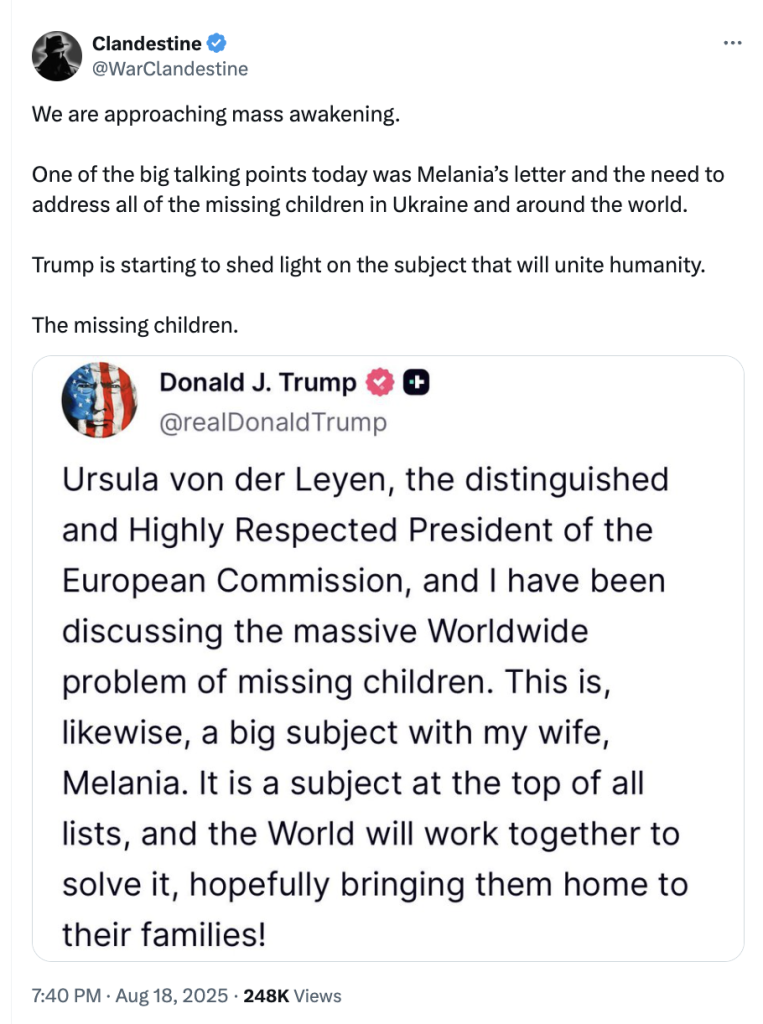
Task: Click "their families!" ending the quoted post
Action: pyautogui.click(x=164, y=935)
